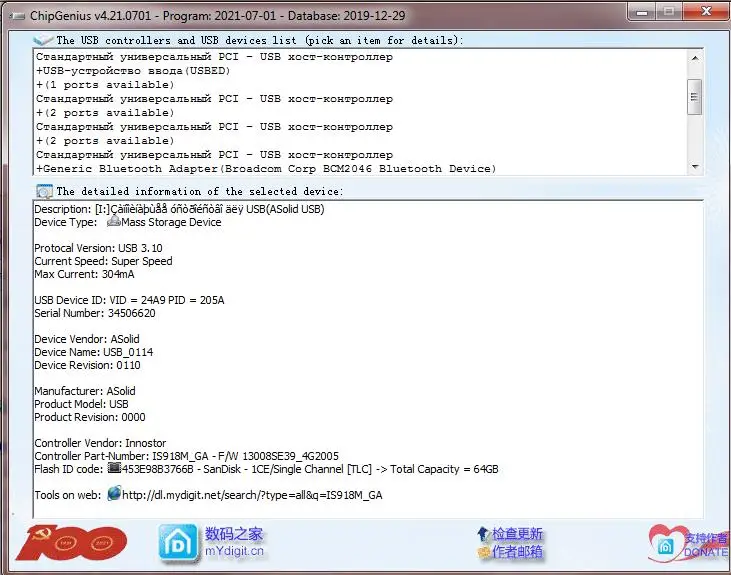731x575 pixels.
Task: Click the Mass Storage Device type icon
Action: 114,222
